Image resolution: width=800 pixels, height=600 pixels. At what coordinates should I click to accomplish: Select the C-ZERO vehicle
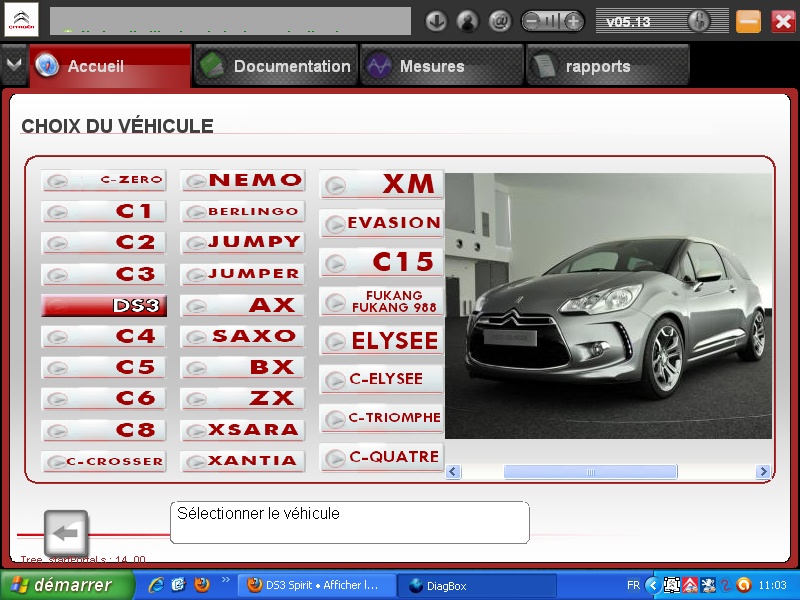pos(104,180)
